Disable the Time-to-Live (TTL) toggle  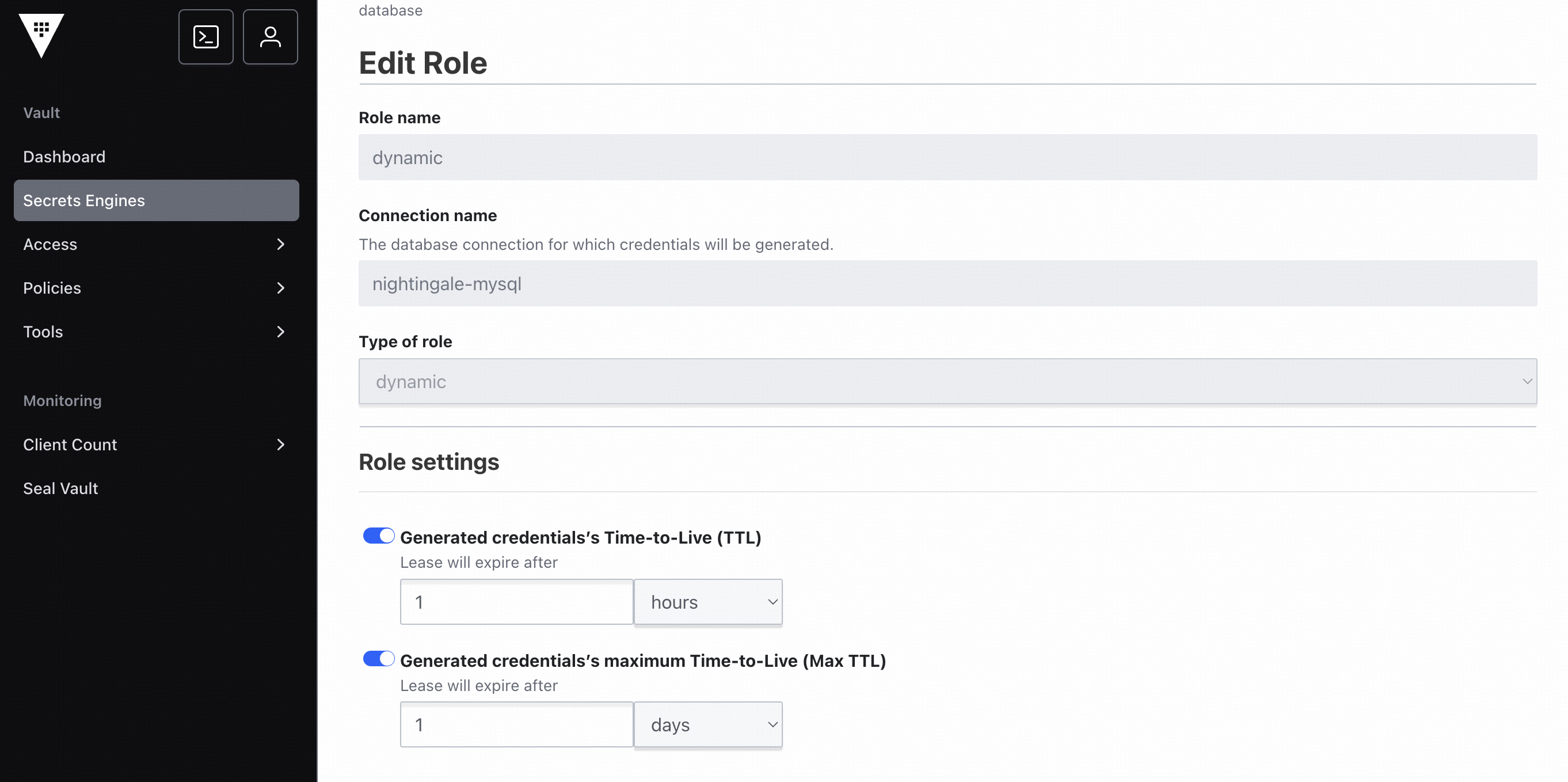(379, 536)
